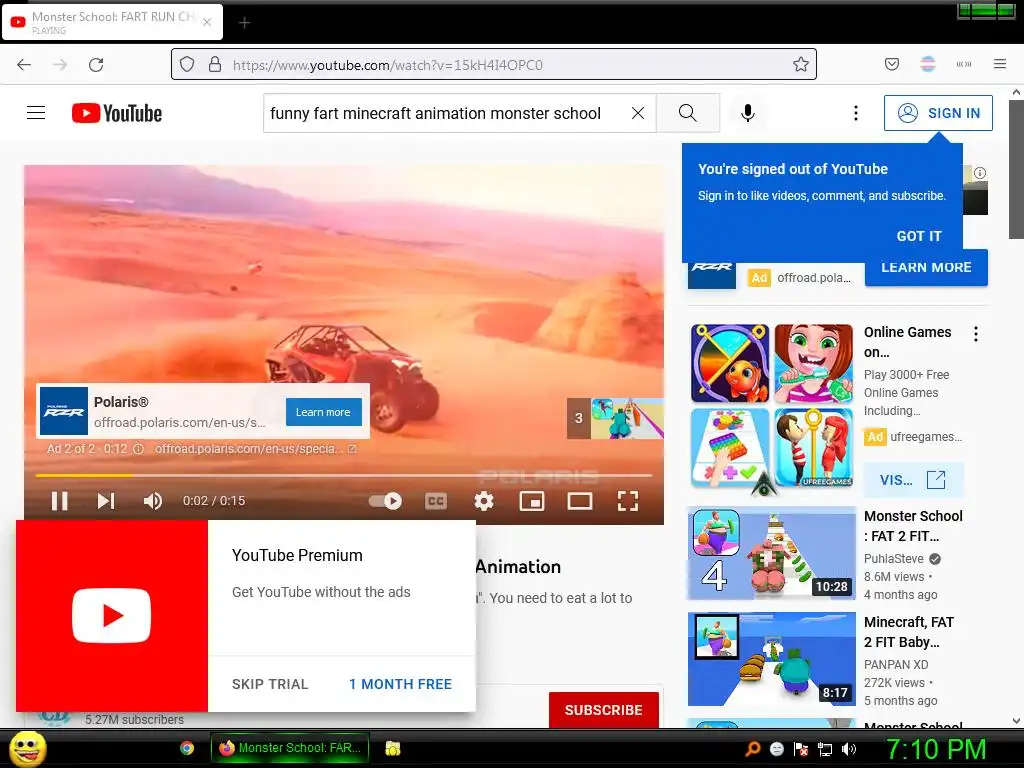Open Online Games ad thumbnail

[x=772, y=405]
